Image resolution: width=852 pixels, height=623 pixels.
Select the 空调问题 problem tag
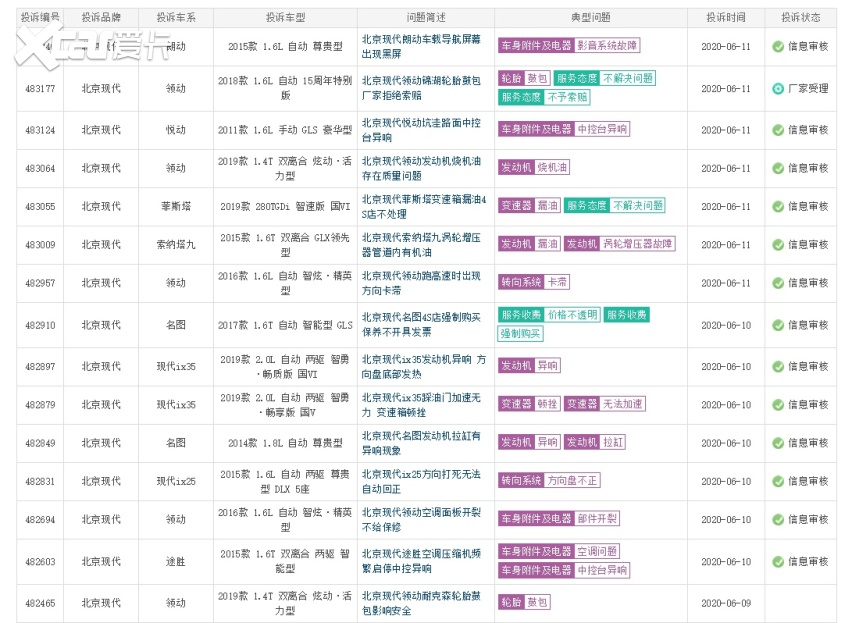click(x=597, y=551)
